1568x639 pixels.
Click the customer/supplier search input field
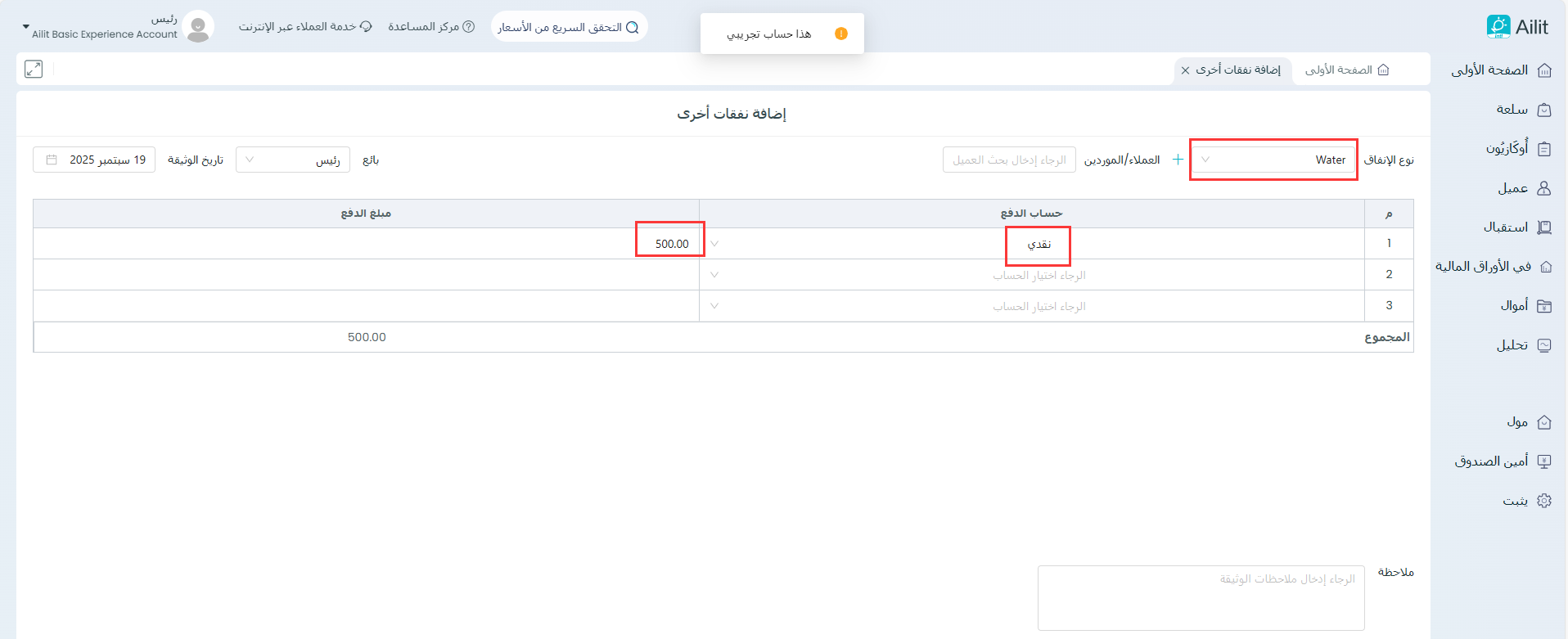1008,160
